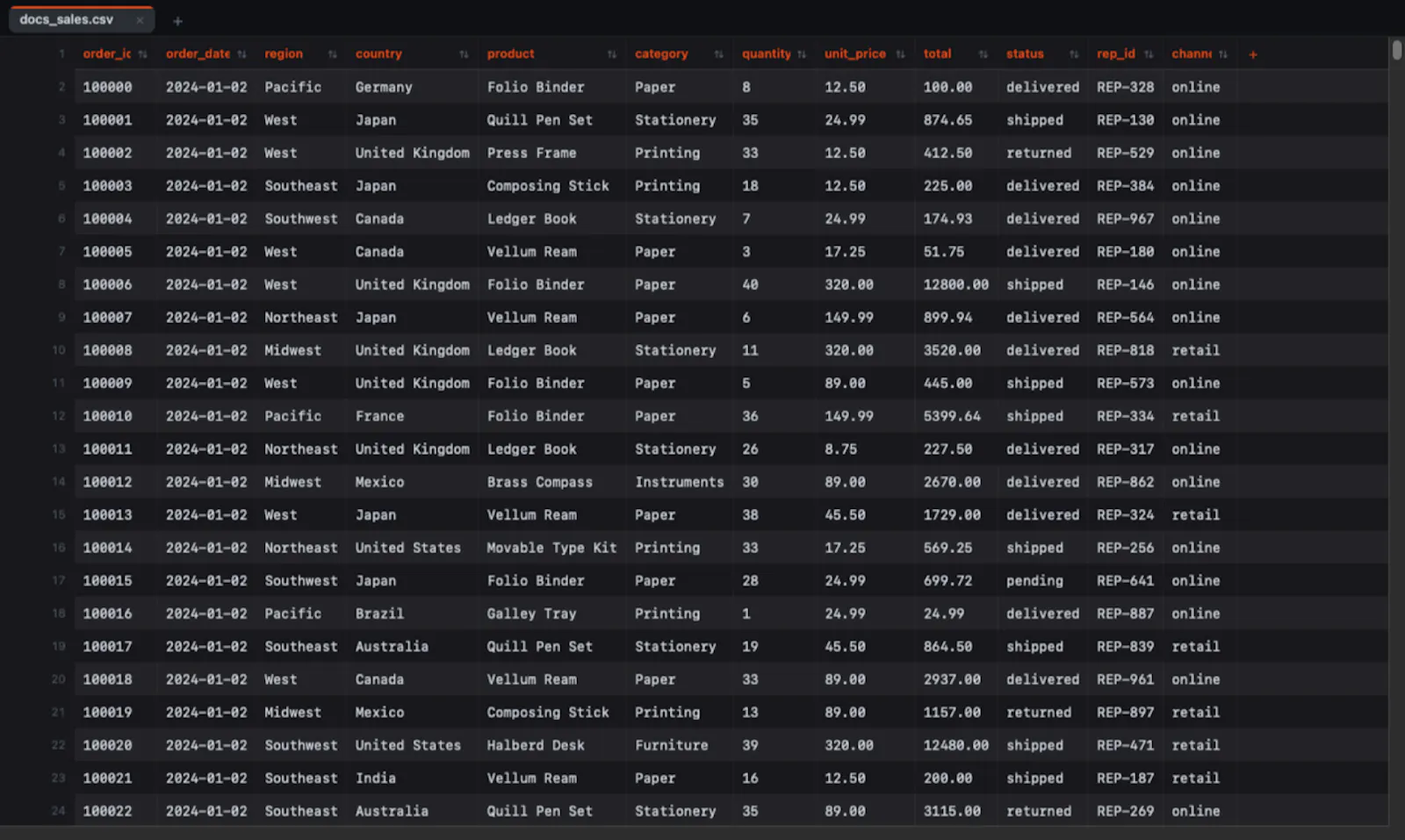
Task: Click the 3115.00 total cell
Action: 957,811
